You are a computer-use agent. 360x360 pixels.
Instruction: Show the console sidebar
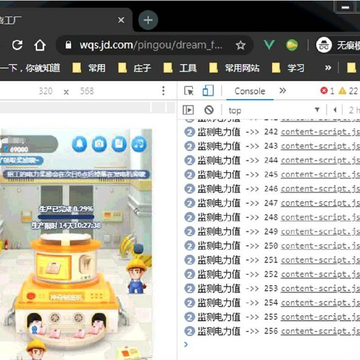click(188, 110)
